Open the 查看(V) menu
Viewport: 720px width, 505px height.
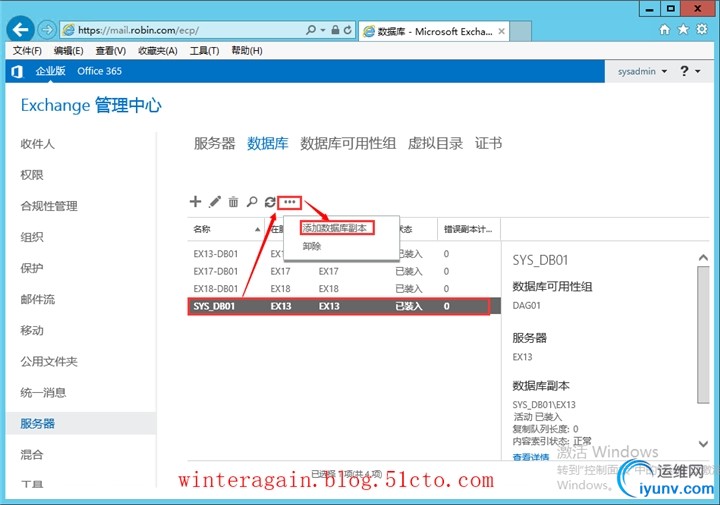pyautogui.click(x=111, y=50)
